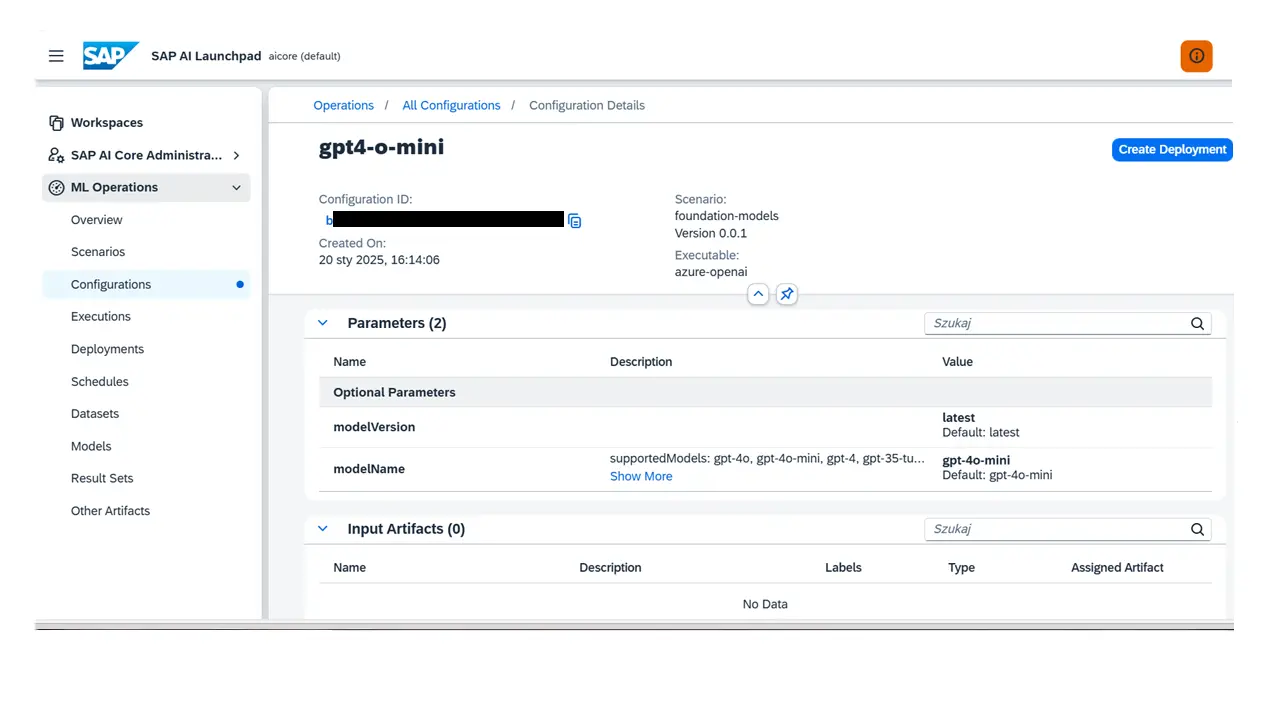Viewport: 1280px width, 720px height.
Task: Copy the Configuration ID to clipboard
Action: (575, 221)
